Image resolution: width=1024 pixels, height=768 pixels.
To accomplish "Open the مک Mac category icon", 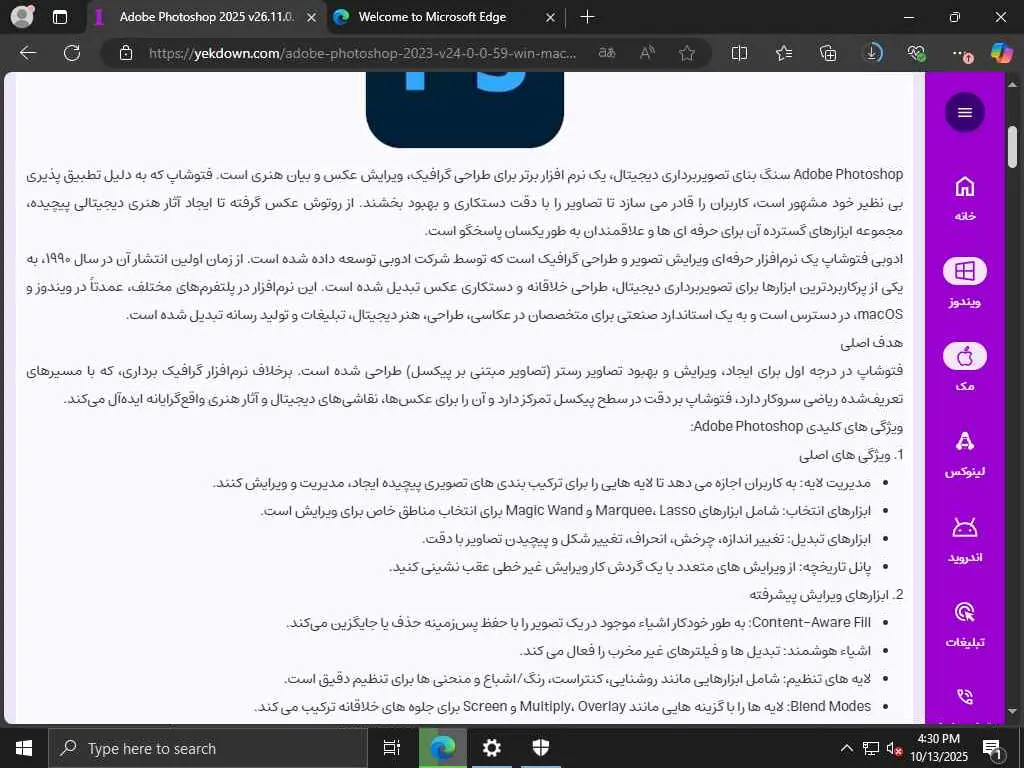I will pos(965,357).
